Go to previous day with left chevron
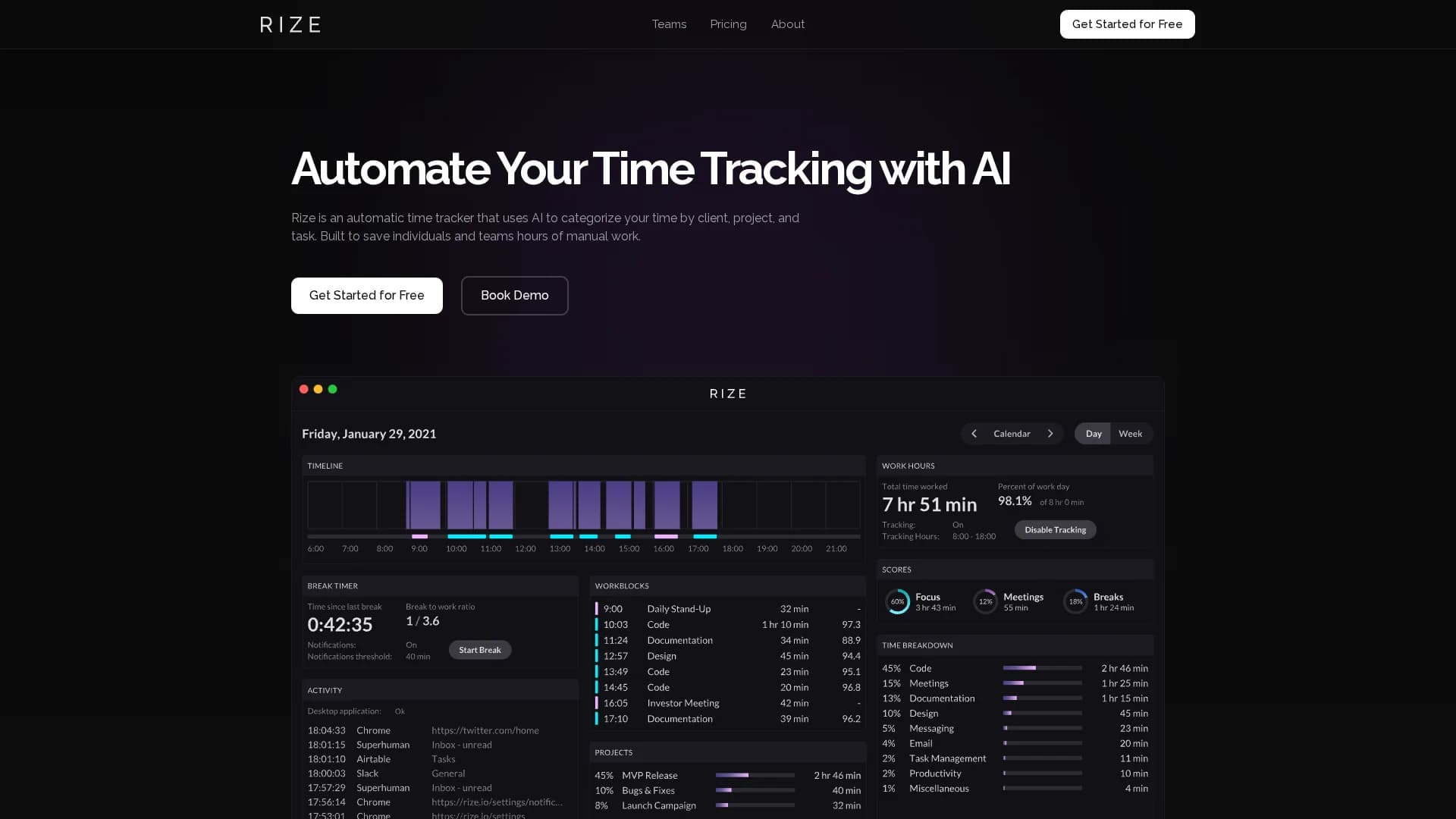The image size is (1456, 819). (974, 434)
